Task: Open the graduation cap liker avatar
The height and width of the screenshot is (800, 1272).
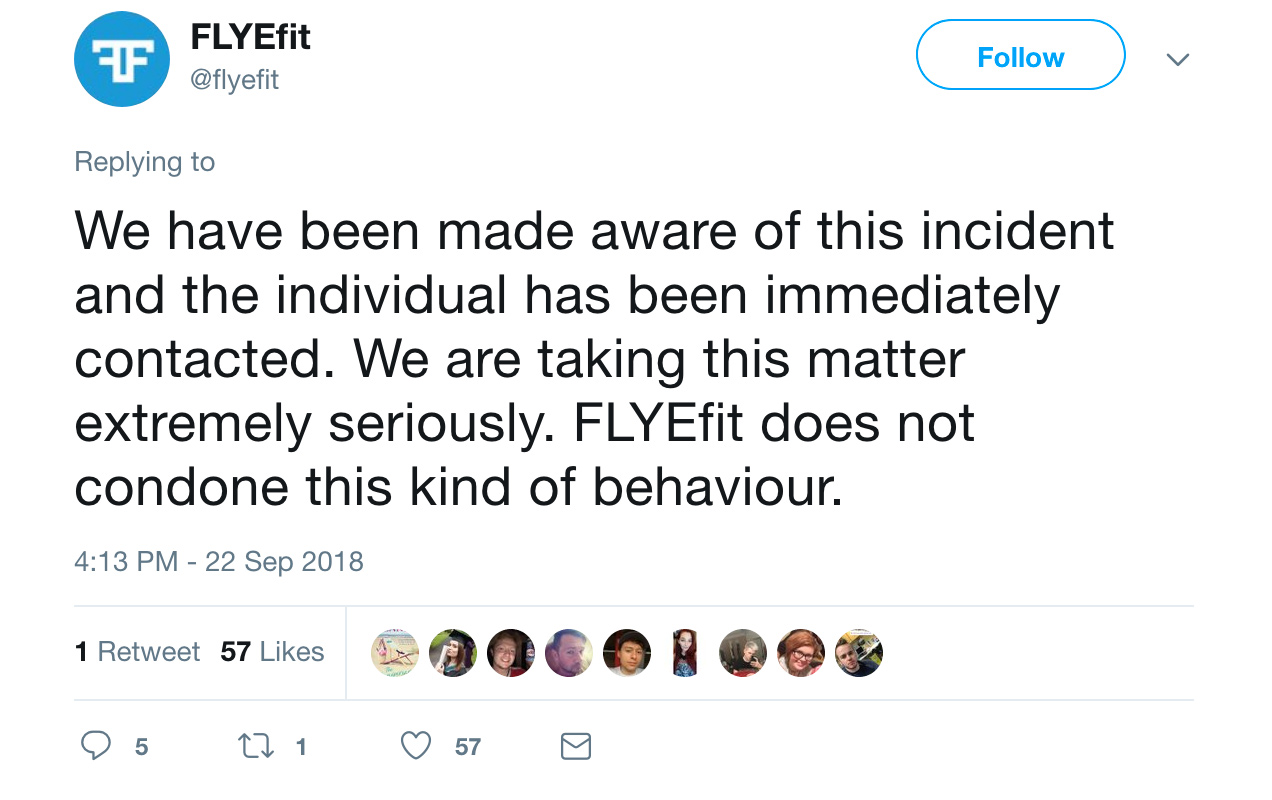Action: click(x=453, y=653)
